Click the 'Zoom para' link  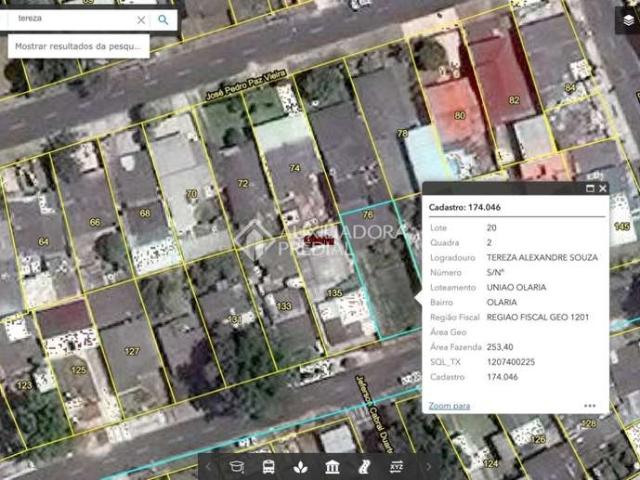449,406
